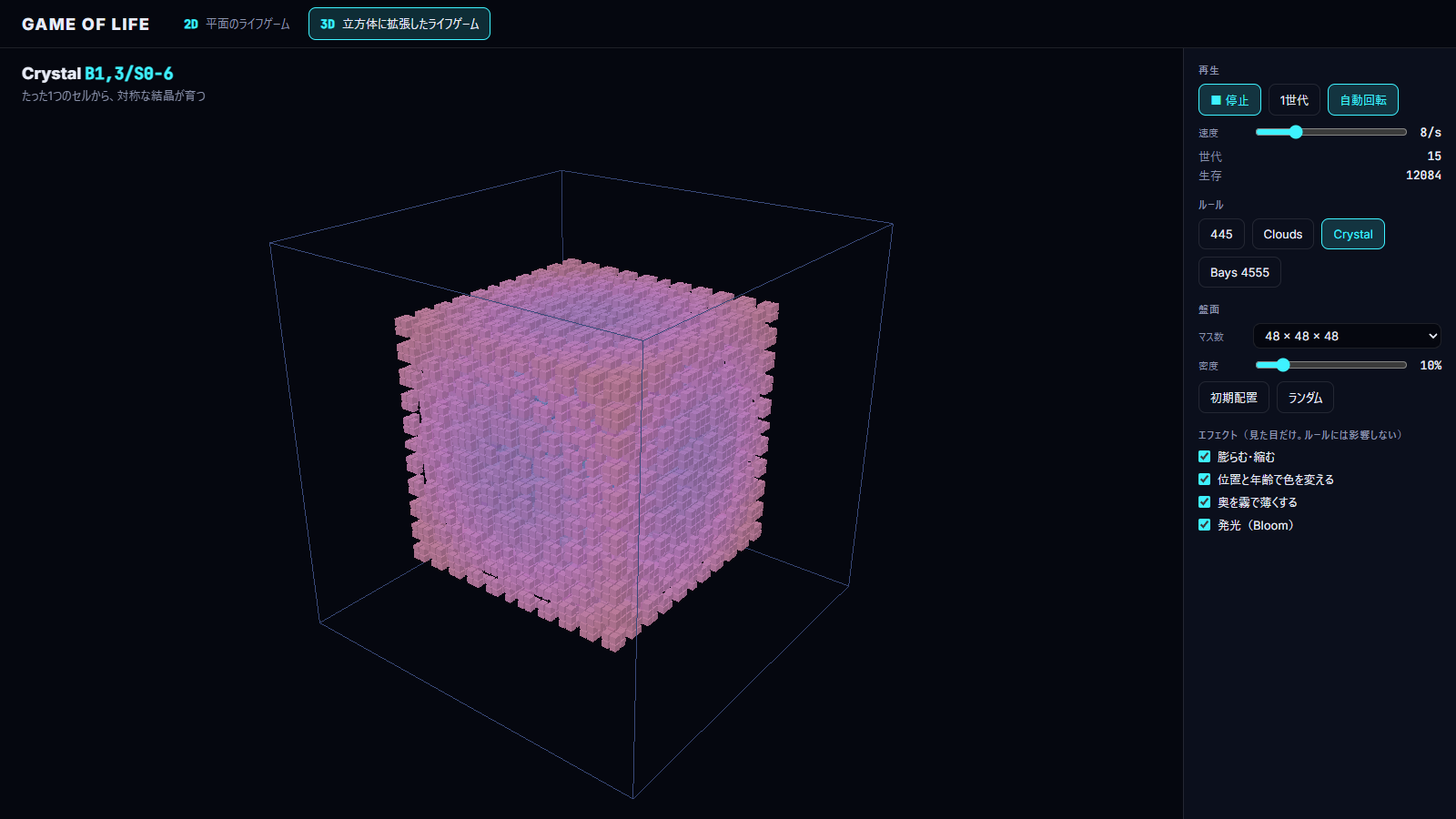Uncheck the 膨らむ・縮む effect checkbox
This screenshot has width=1456, height=819.
[1205, 457]
